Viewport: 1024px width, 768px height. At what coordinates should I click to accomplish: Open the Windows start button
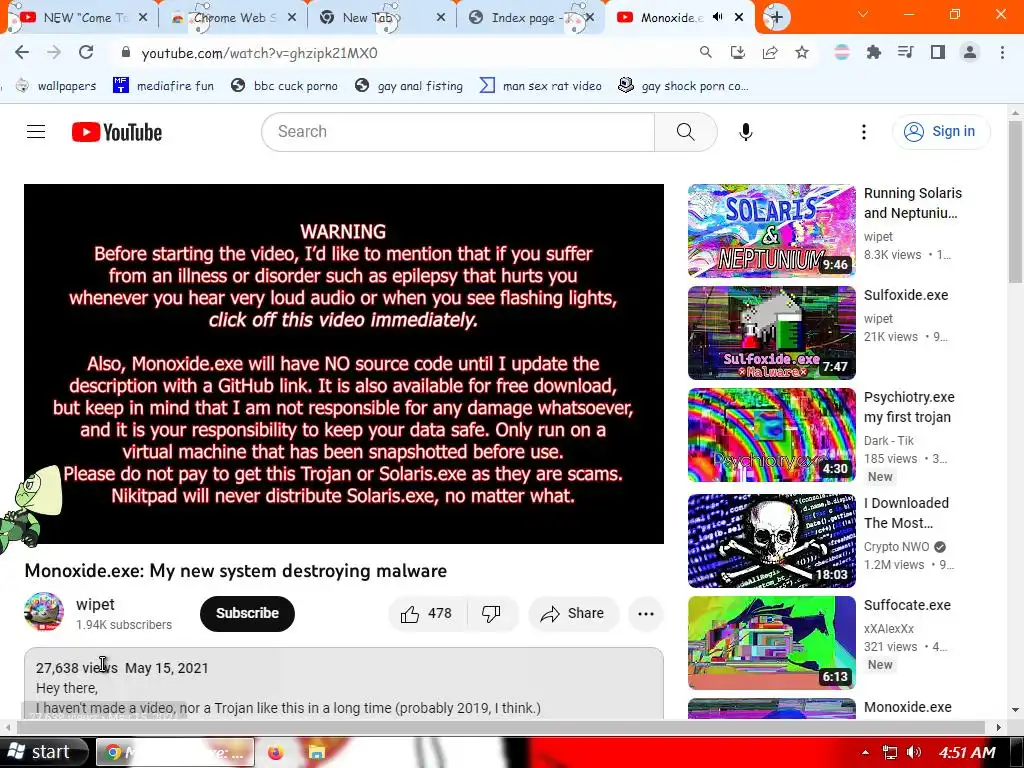pos(44,752)
